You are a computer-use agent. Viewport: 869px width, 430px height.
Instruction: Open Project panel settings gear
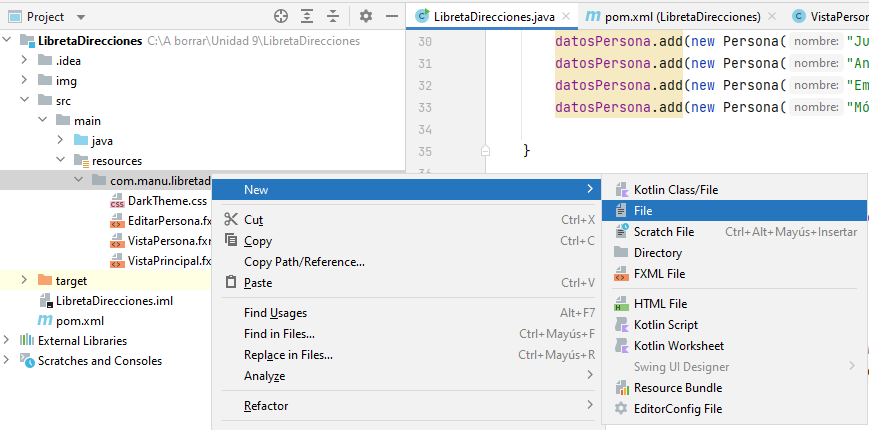coord(366,17)
